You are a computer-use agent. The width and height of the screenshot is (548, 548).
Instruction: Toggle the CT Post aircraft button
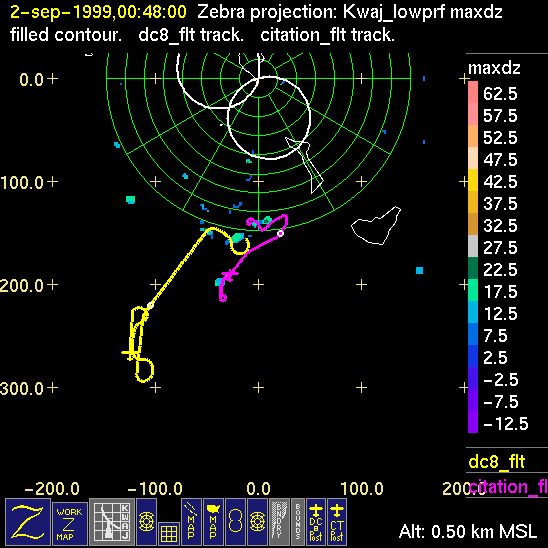click(x=337, y=522)
